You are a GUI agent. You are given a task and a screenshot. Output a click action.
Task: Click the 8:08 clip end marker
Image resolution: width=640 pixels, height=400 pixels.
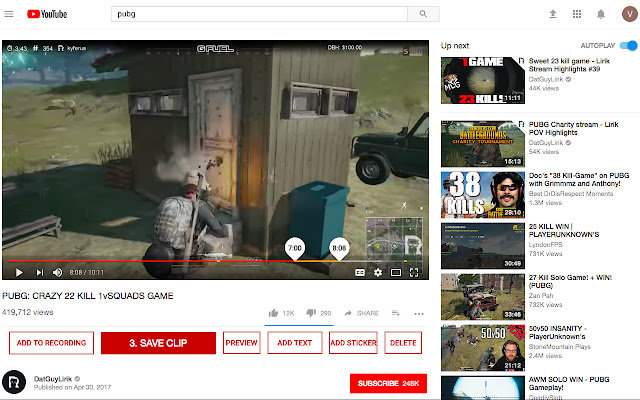click(x=339, y=249)
